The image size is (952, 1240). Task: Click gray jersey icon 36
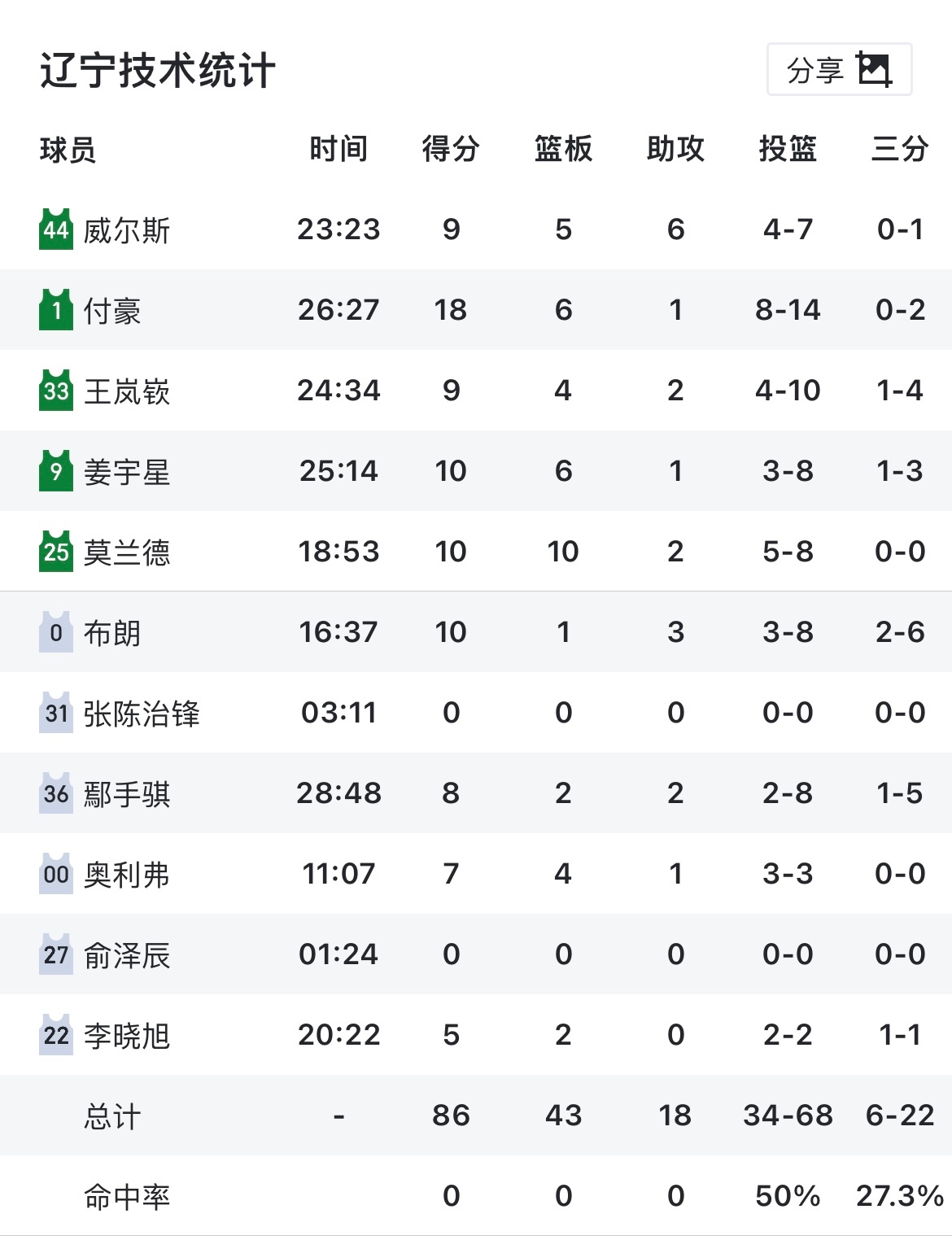click(56, 793)
